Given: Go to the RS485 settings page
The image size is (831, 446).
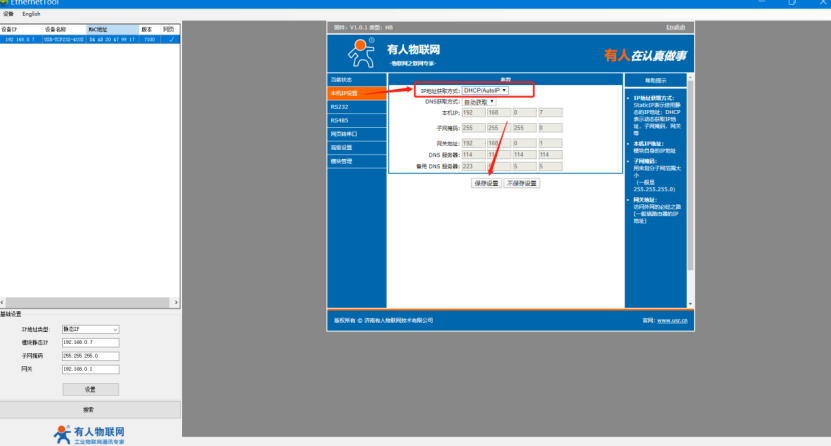Looking at the screenshot, I should pyautogui.click(x=340, y=120).
